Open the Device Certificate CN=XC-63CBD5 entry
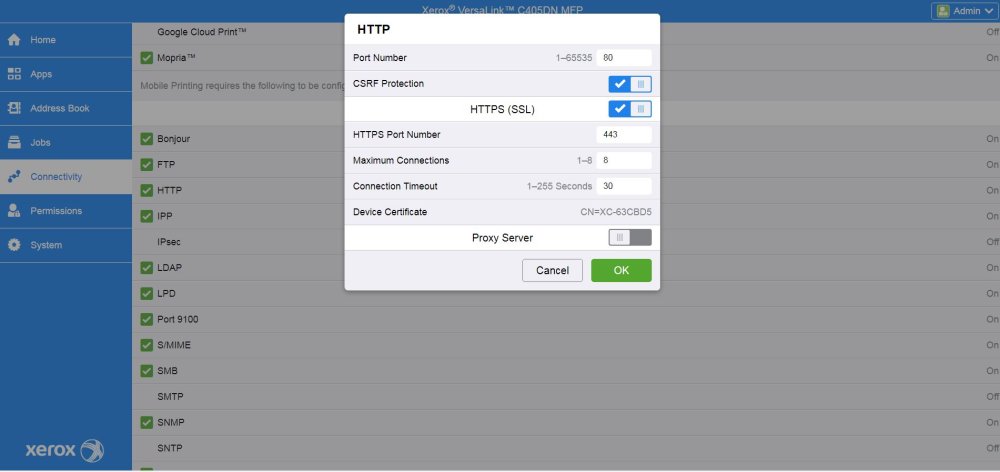Image resolution: width=1000 pixels, height=472 pixels. coord(502,212)
